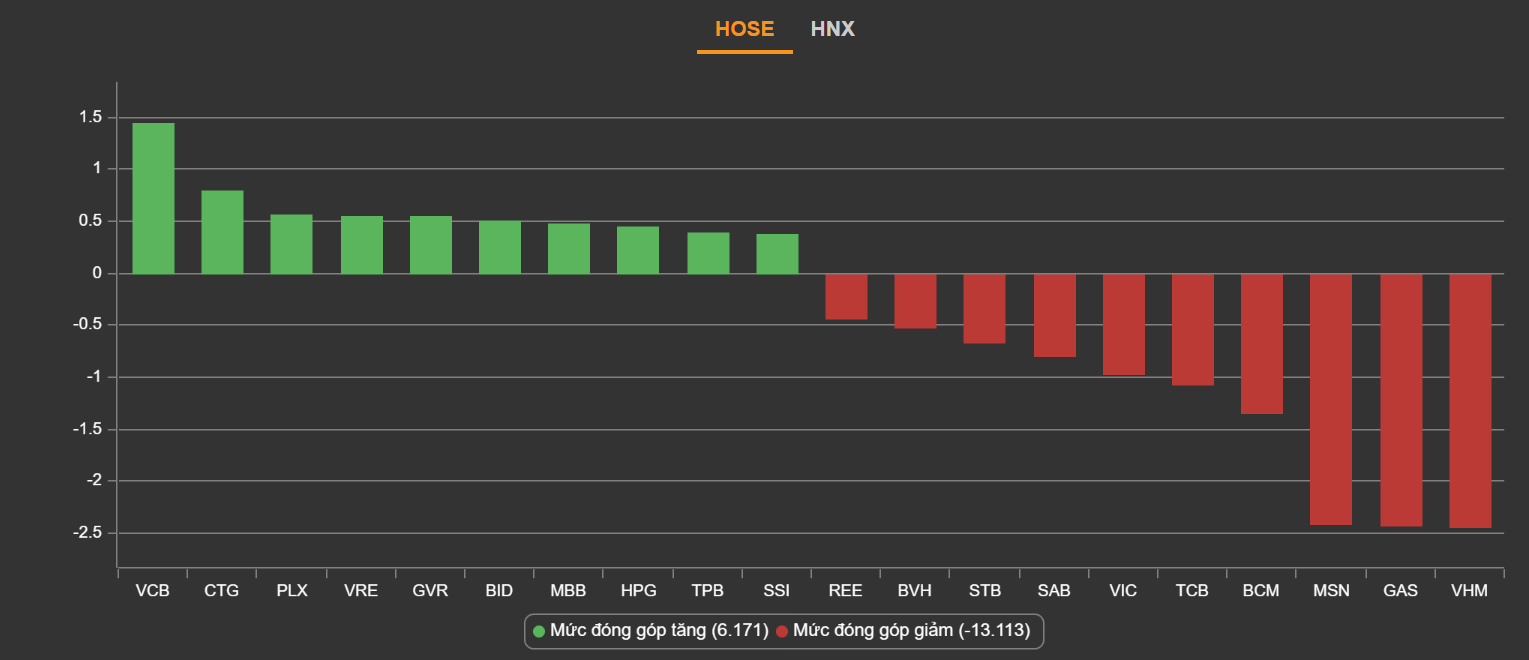This screenshot has height=660, width=1529.
Task: Select the green SSI bar
Action: 777,254
